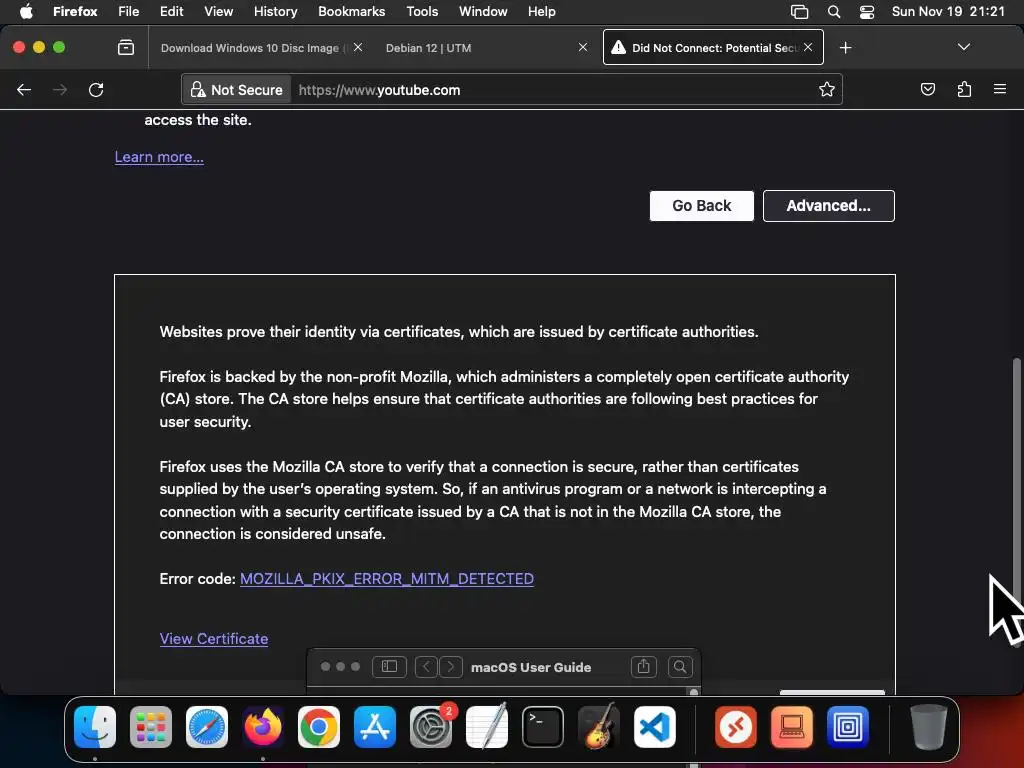Click the Advanced... button
This screenshot has width=1024, height=768.
click(828, 206)
